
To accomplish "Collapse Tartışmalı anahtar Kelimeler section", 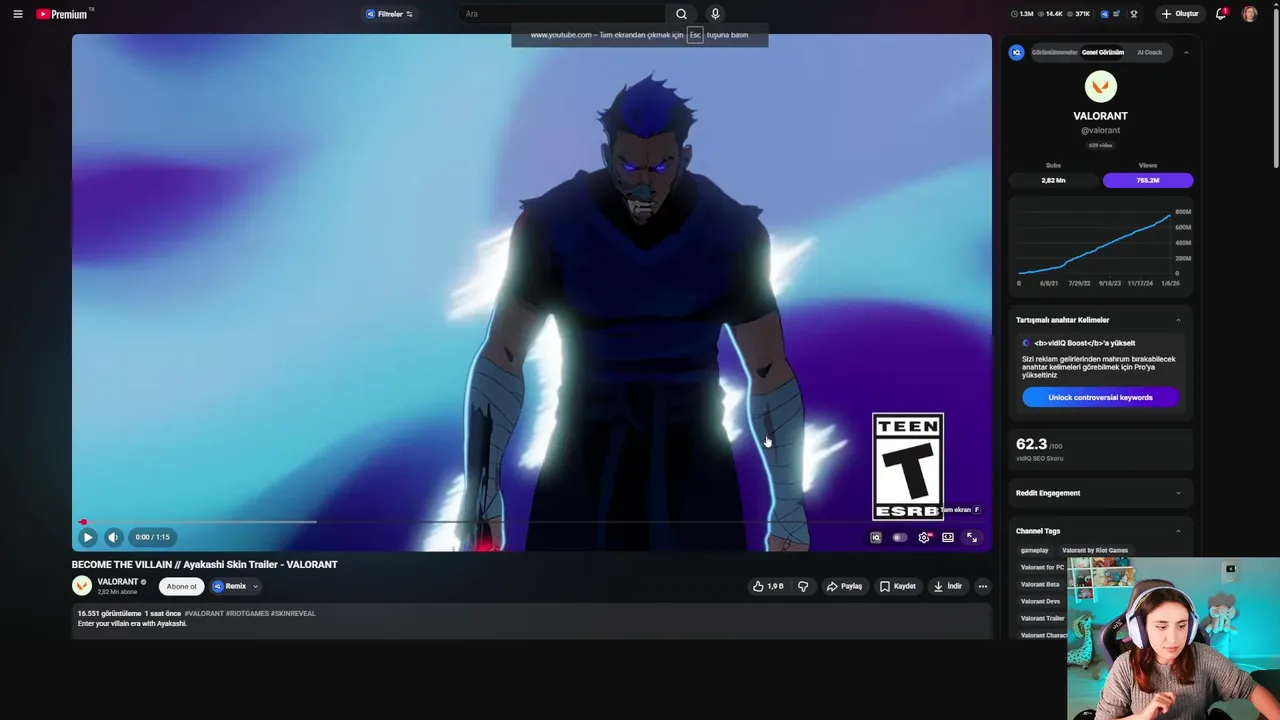I will (x=1178, y=320).
